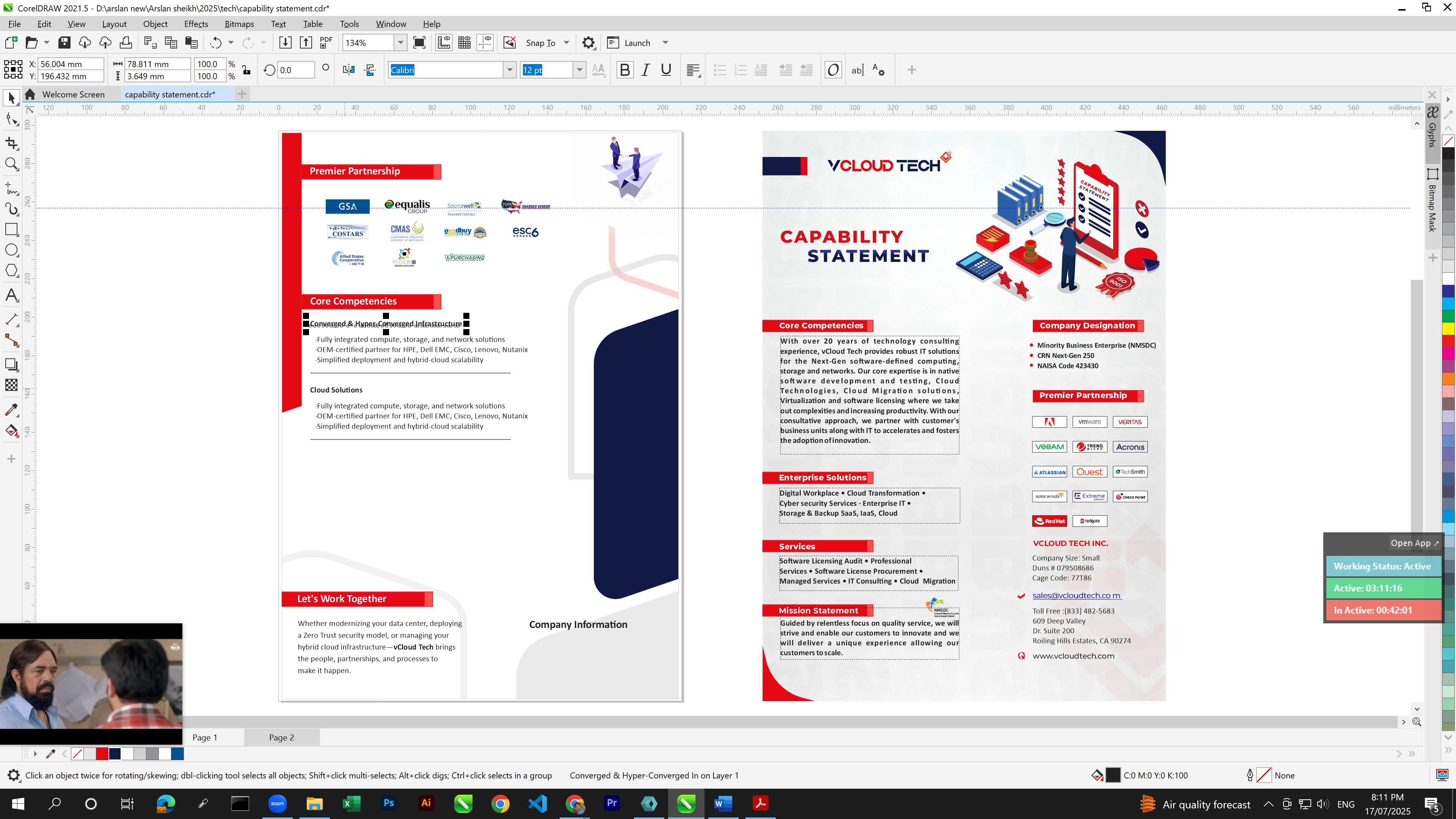The image size is (1456, 819).
Task: Select the Shape tool
Action: point(11,119)
